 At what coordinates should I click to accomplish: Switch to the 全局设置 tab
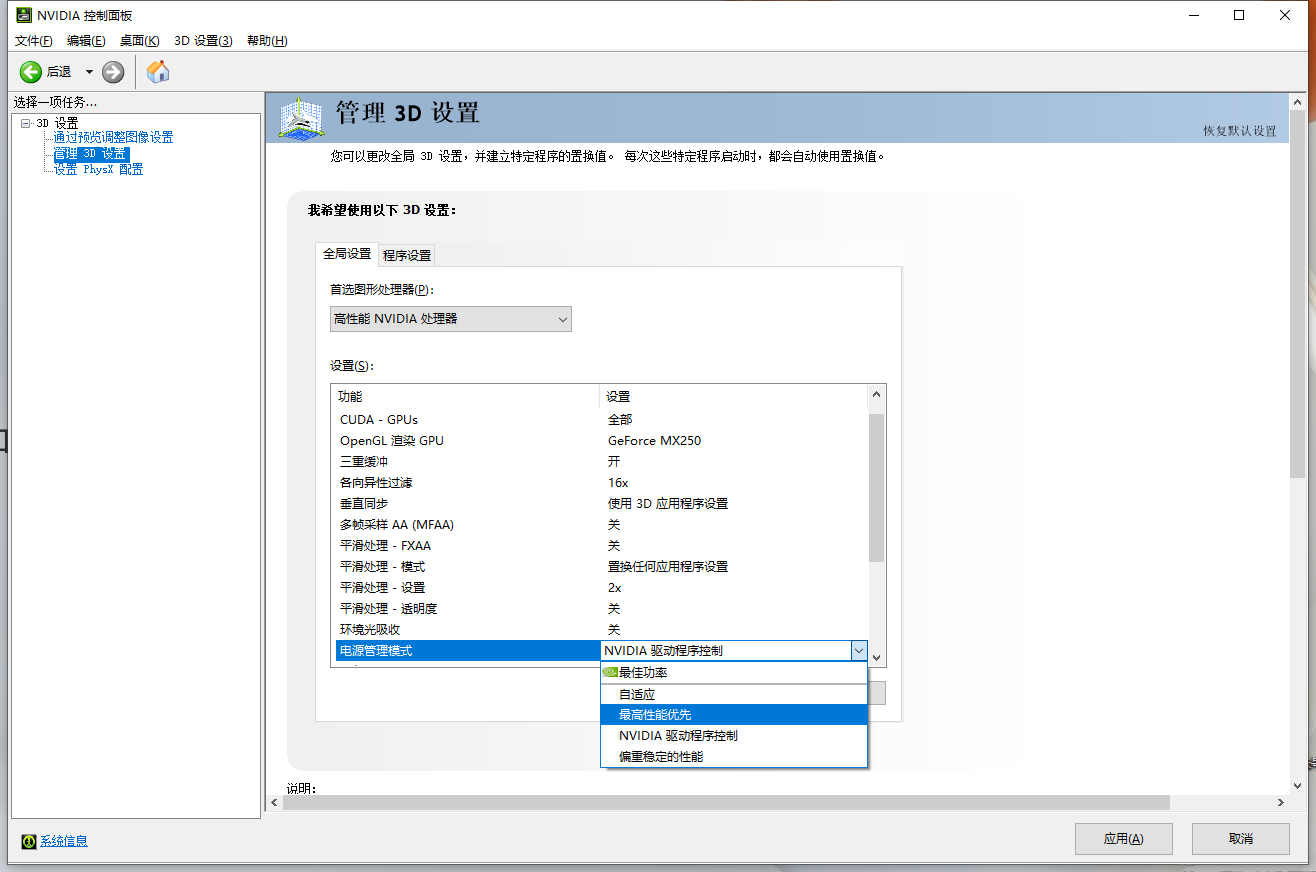347,254
